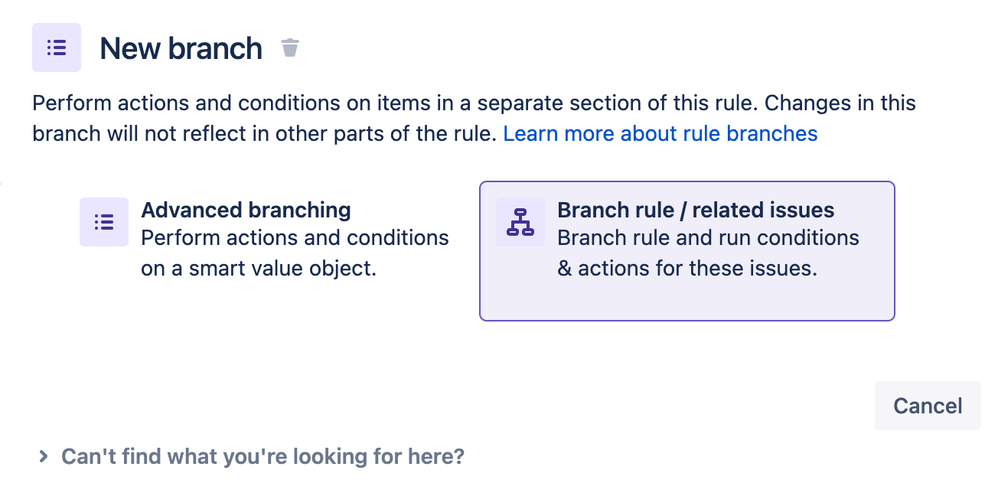998x493 pixels.
Task: Choose the Advanced branching option title
Action: (x=246, y=210)
